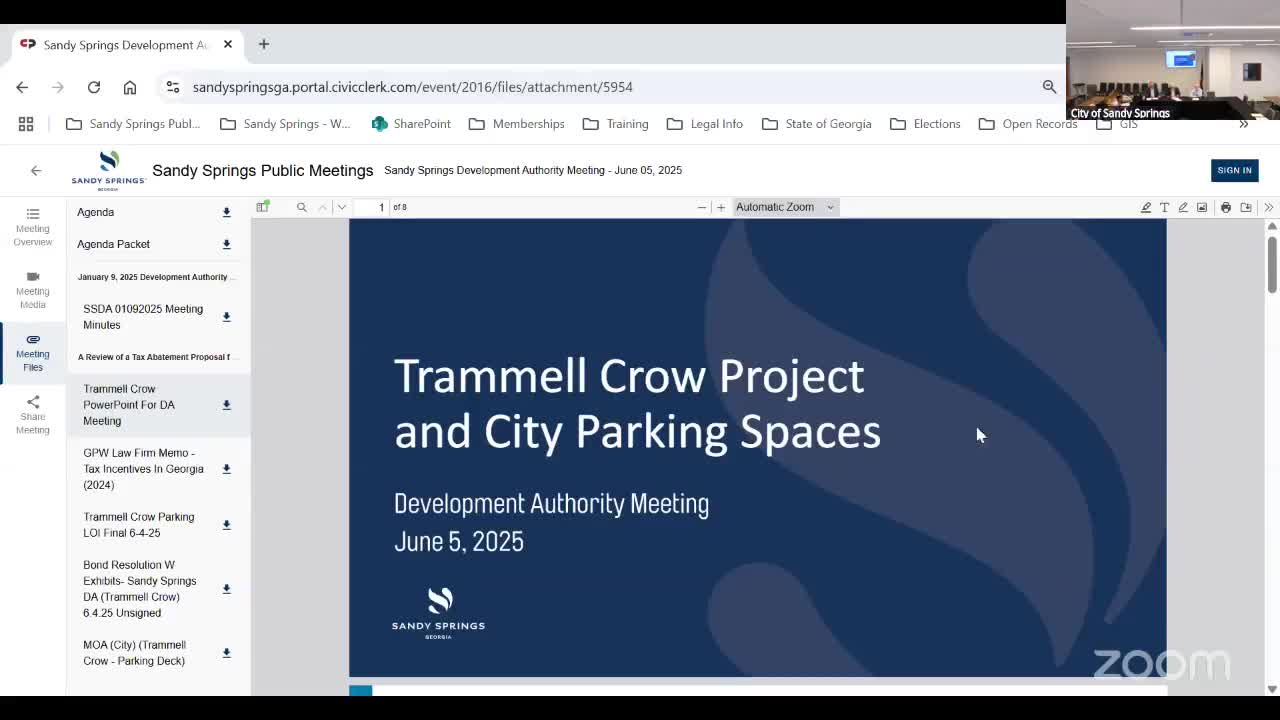The height and width of the screenshot is (720, 1280).
Task: Switch to the Meeting Media tab
Action: click(33, 289)
